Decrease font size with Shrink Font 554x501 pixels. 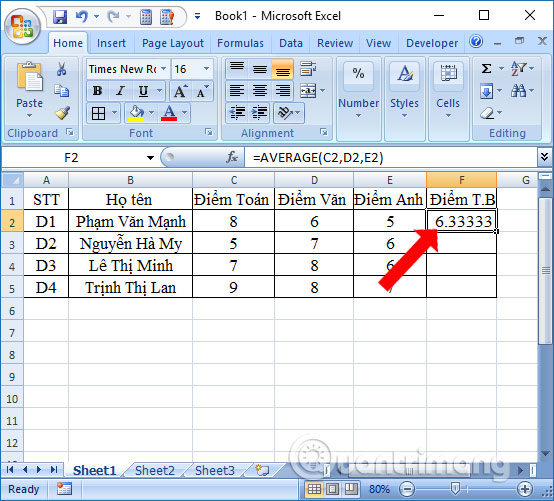[202, 91]
